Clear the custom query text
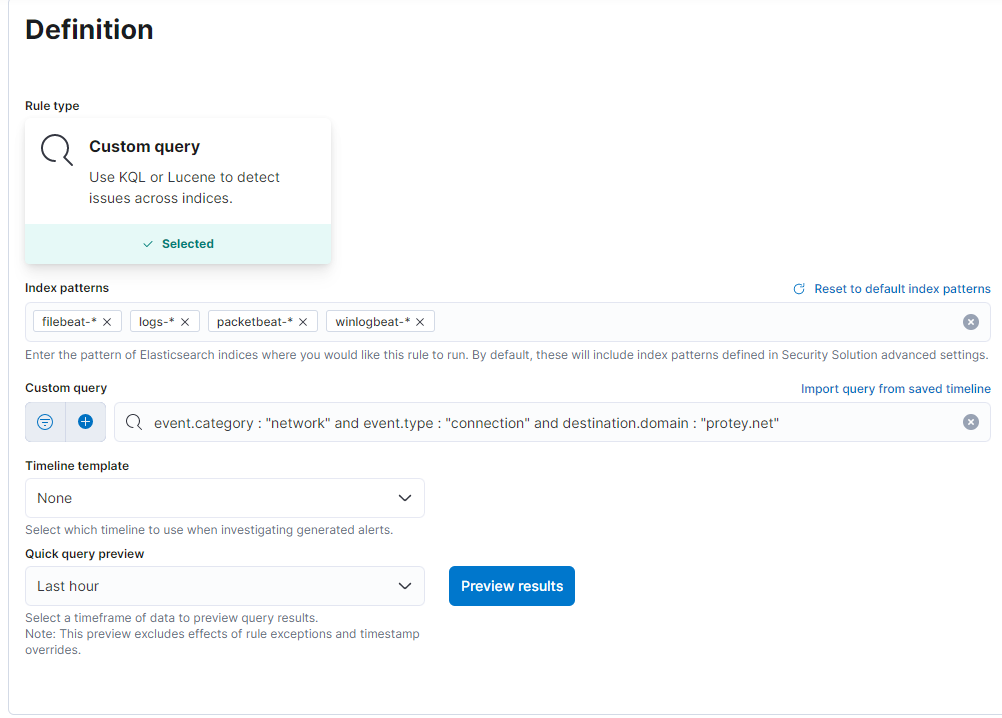 (970, 422)
